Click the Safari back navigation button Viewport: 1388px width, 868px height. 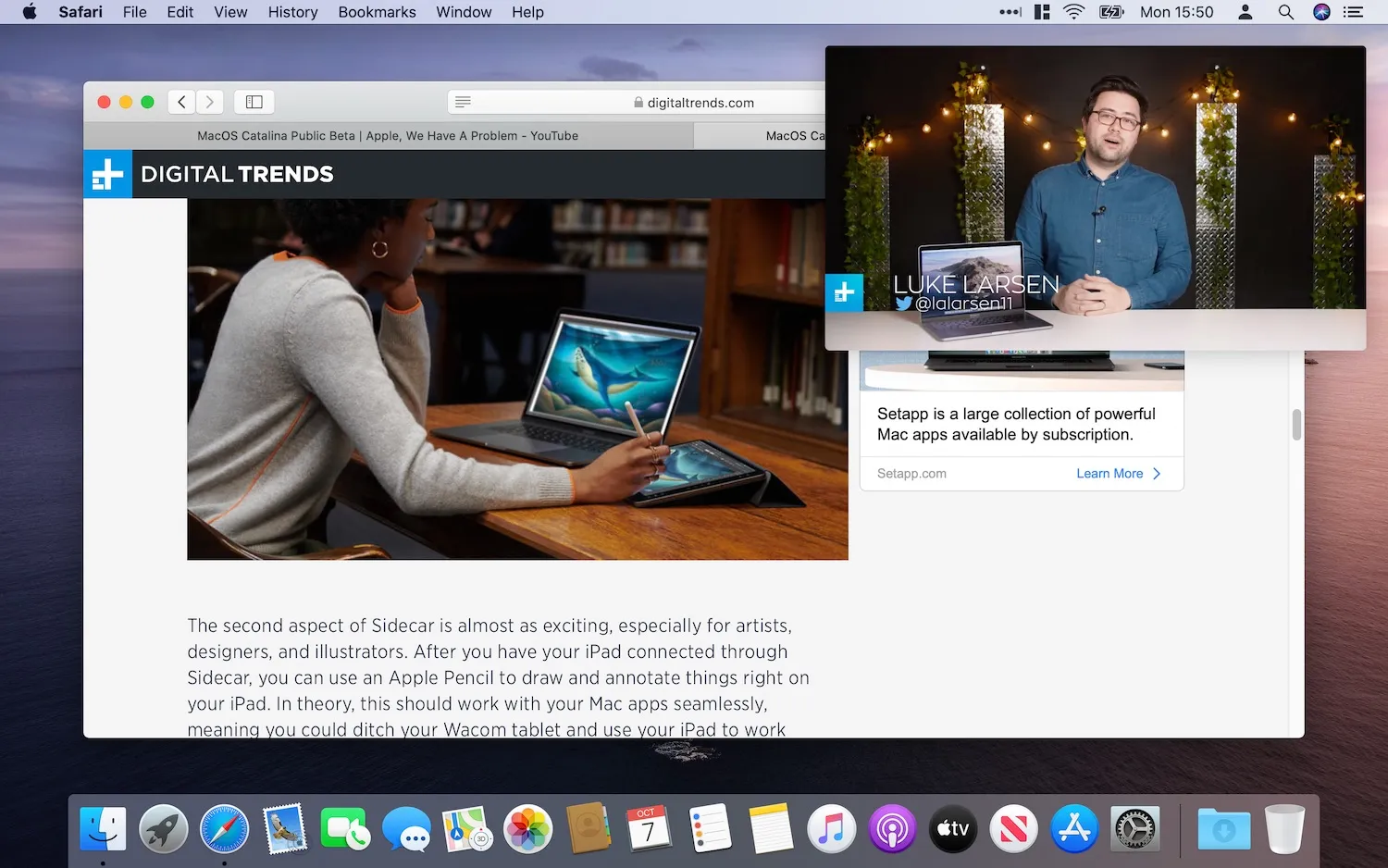pyautogui.click(x=181, y=101)
